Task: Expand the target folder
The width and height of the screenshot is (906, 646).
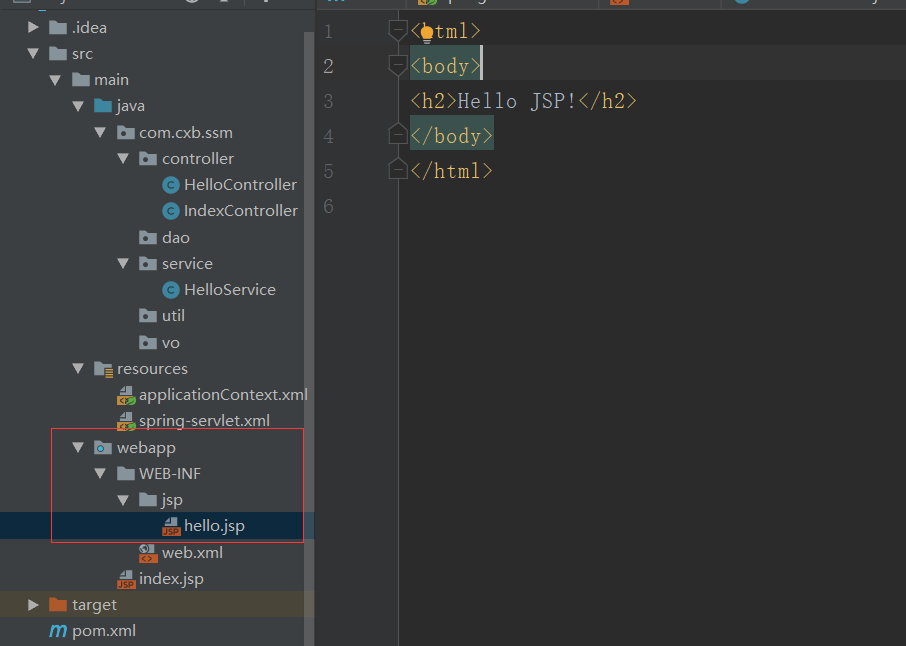Action: pyautogui.click(x=33, y=604)
